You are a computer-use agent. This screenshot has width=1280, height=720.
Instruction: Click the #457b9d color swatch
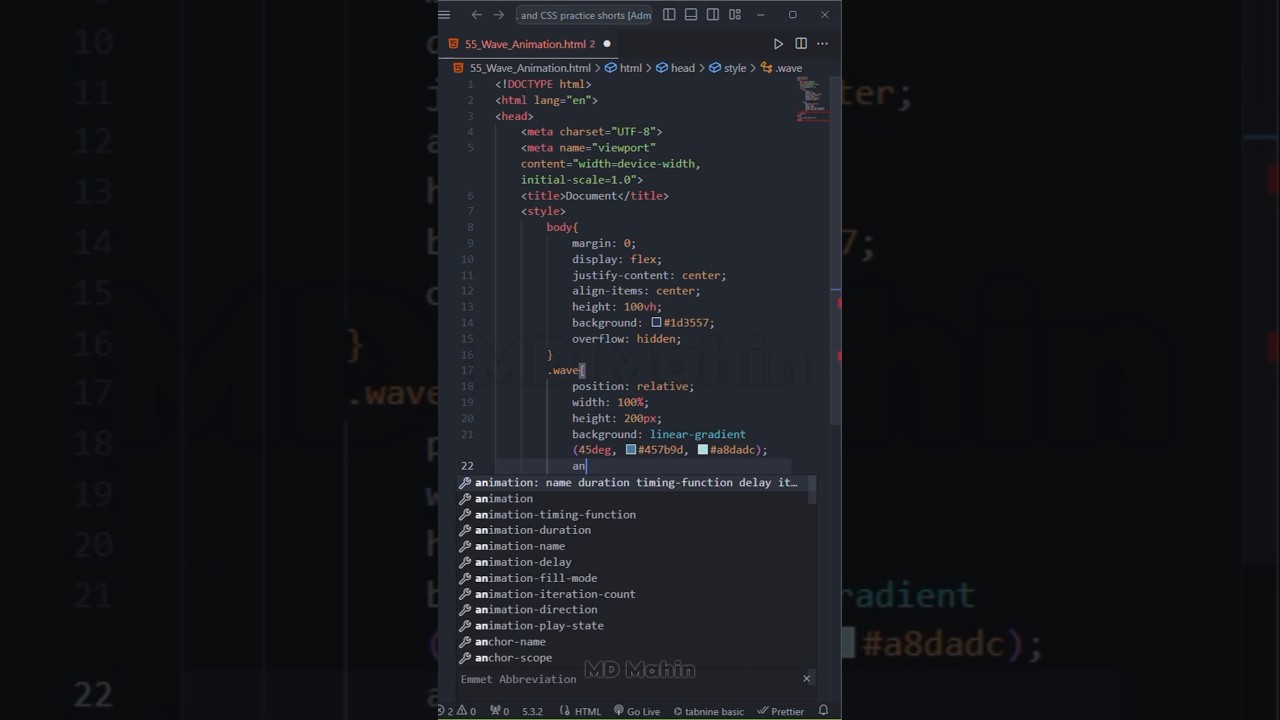click(631, 450)
